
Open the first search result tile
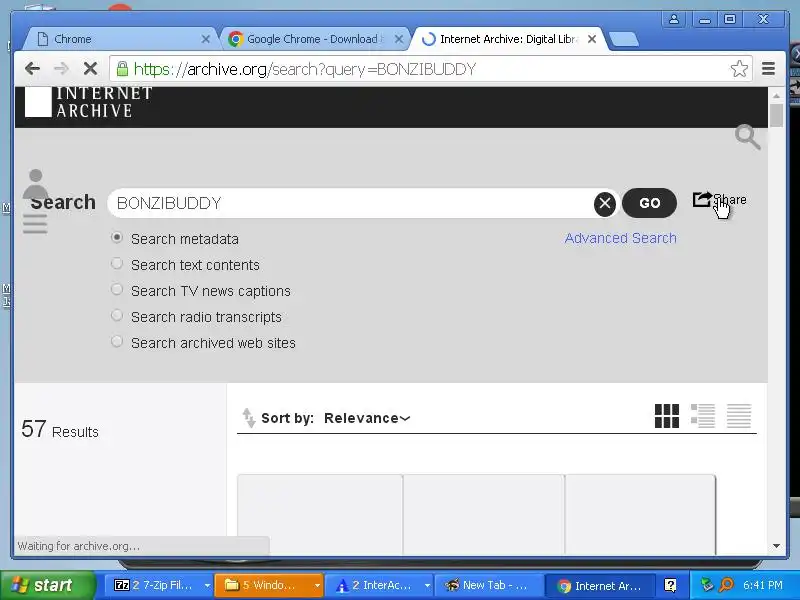tap(320, 514)
